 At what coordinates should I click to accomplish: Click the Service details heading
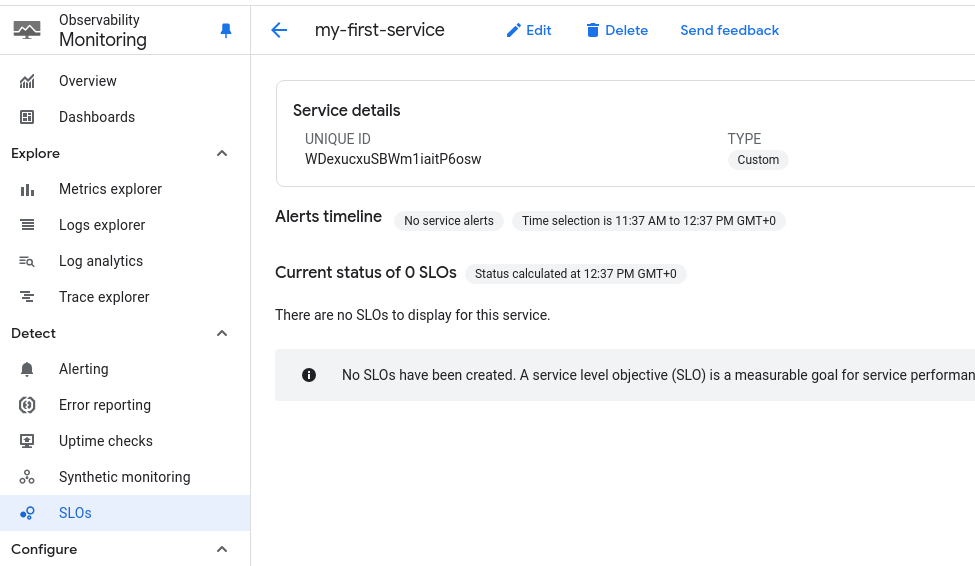346,111
